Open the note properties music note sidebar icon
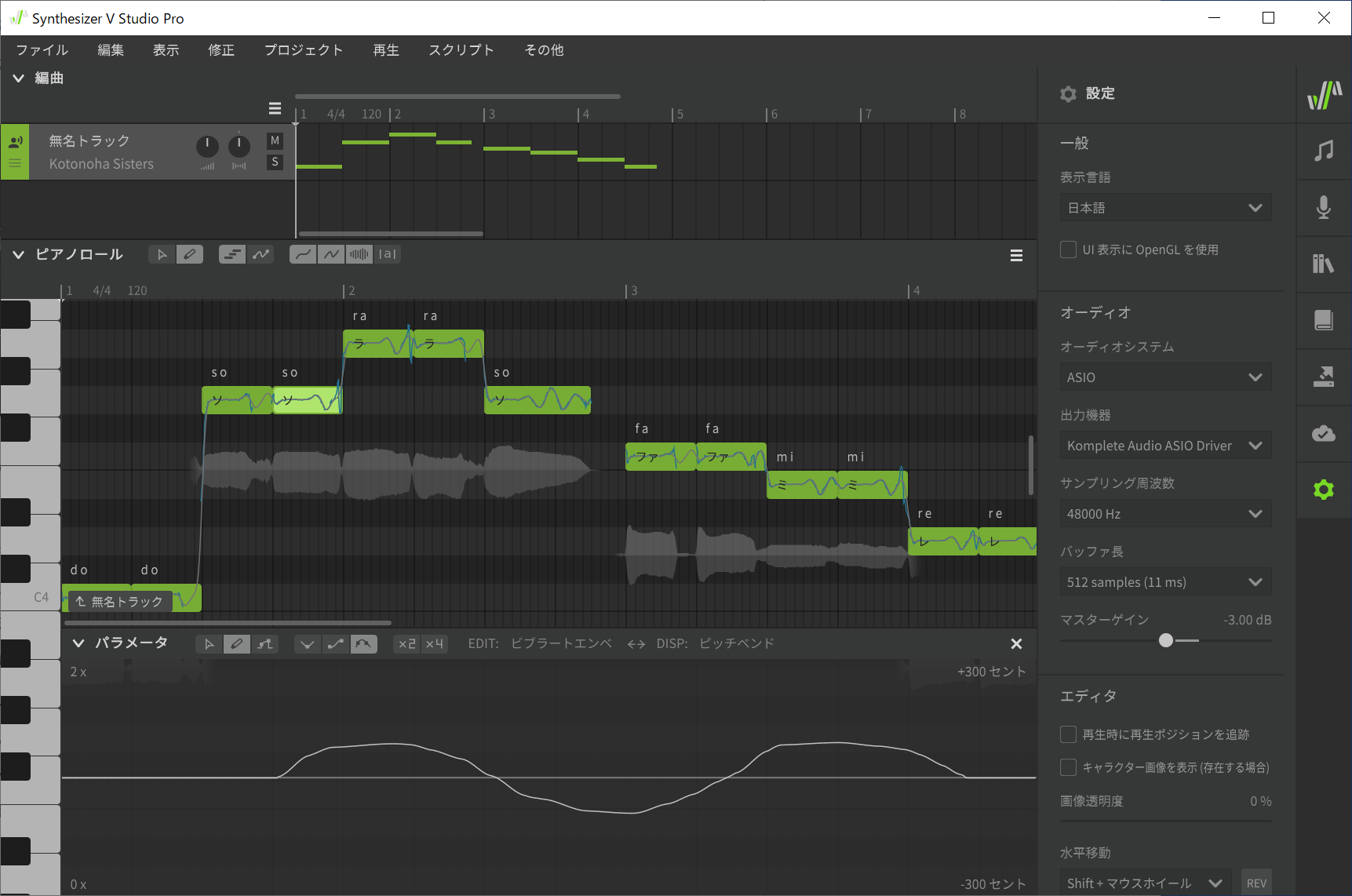Screen dimensions: 1352x896 [x=1324, y=151]
